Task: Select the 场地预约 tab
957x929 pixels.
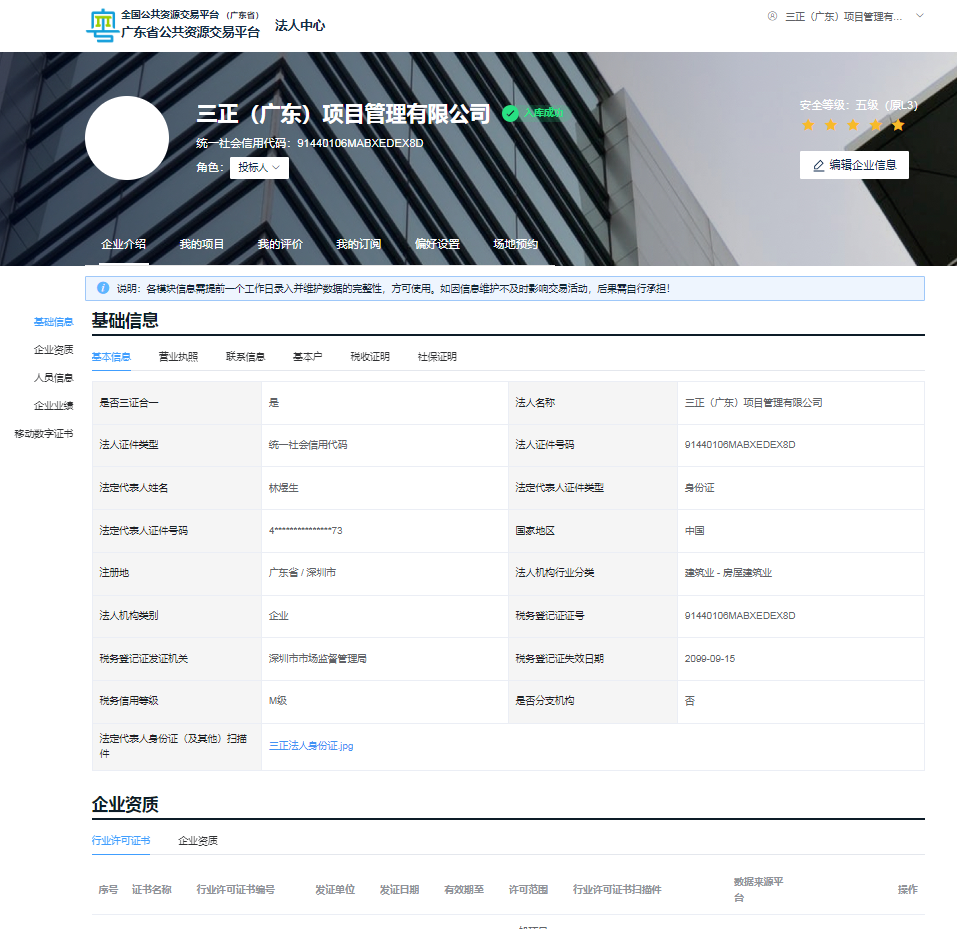Action: (x=515, y=244)
